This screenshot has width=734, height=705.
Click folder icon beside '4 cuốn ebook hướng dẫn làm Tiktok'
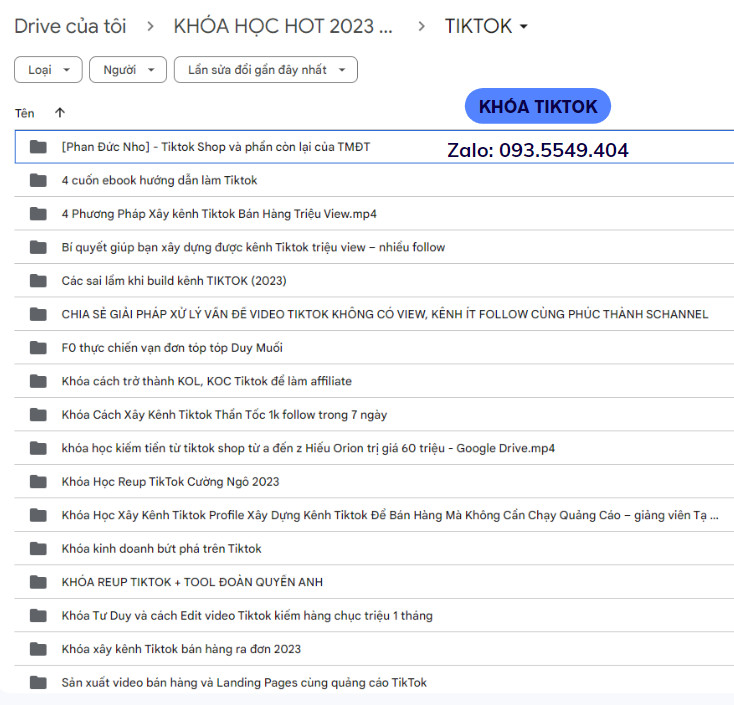(38, 180)
